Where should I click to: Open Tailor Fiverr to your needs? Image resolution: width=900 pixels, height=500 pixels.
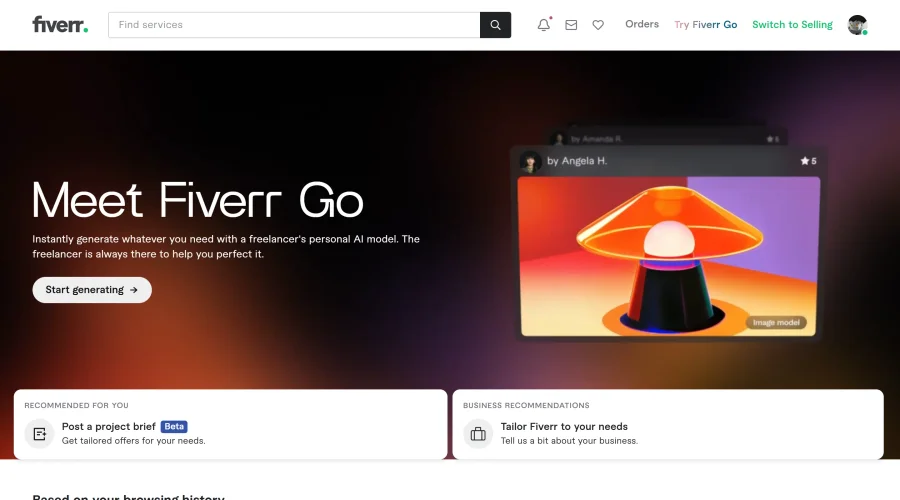(x=668, y=424)
